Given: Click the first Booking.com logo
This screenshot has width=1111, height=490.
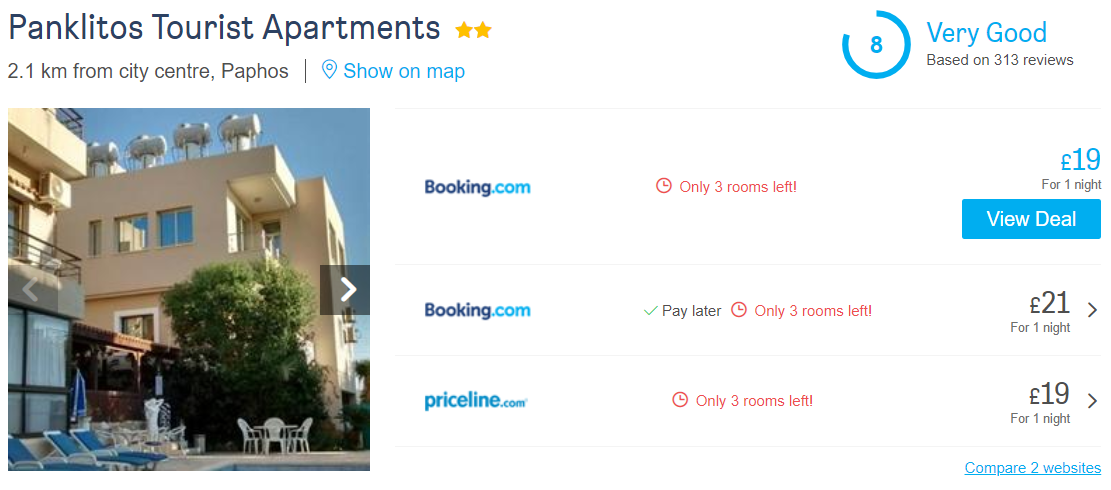Looking at the screenshot, I should pyautogui.click(x=477, y=188).
